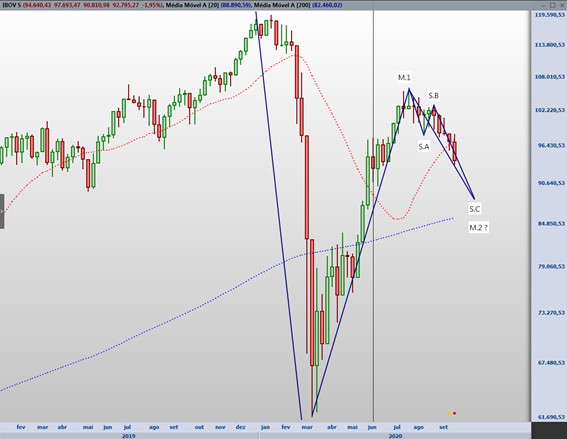Viewport: 567px width, 439px height.
Task: Click the 102.220,53 price scale label
Action: [550, 110]
